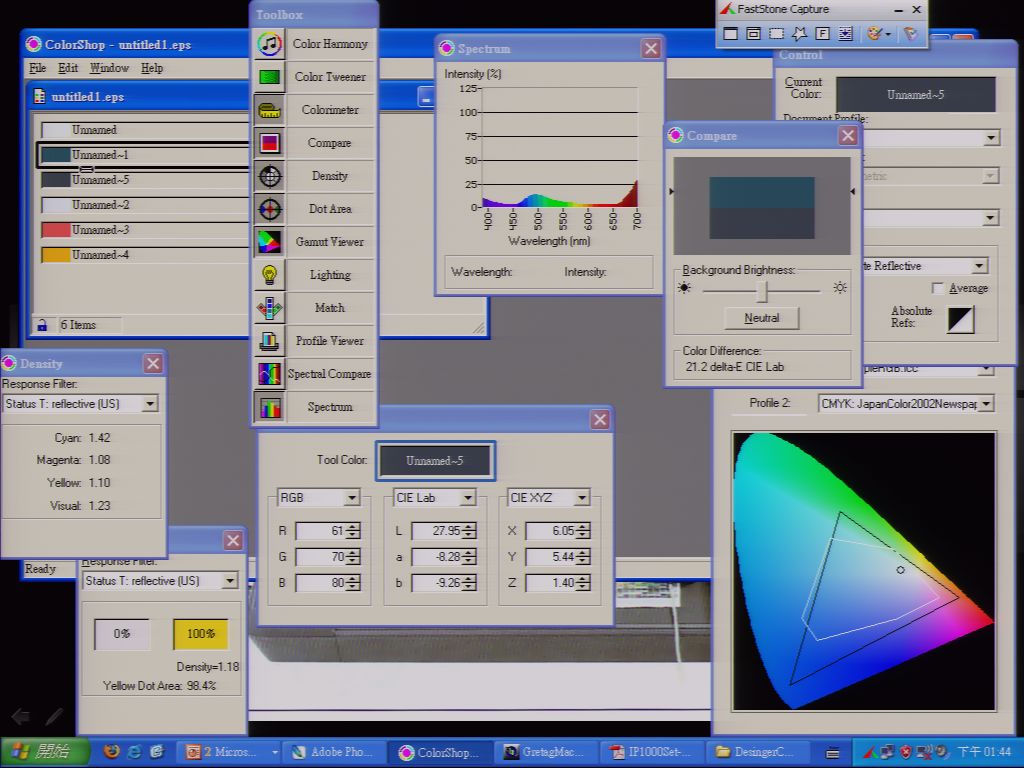The height and width of the screenshot is (768, 1024).
Task: Open the Window menu
Action: (x=109, y=68)
